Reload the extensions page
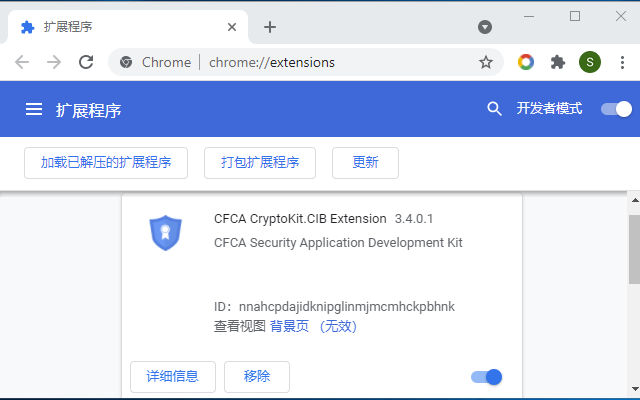The height and width of the screenshot is (400, 640). coord(86,62)
